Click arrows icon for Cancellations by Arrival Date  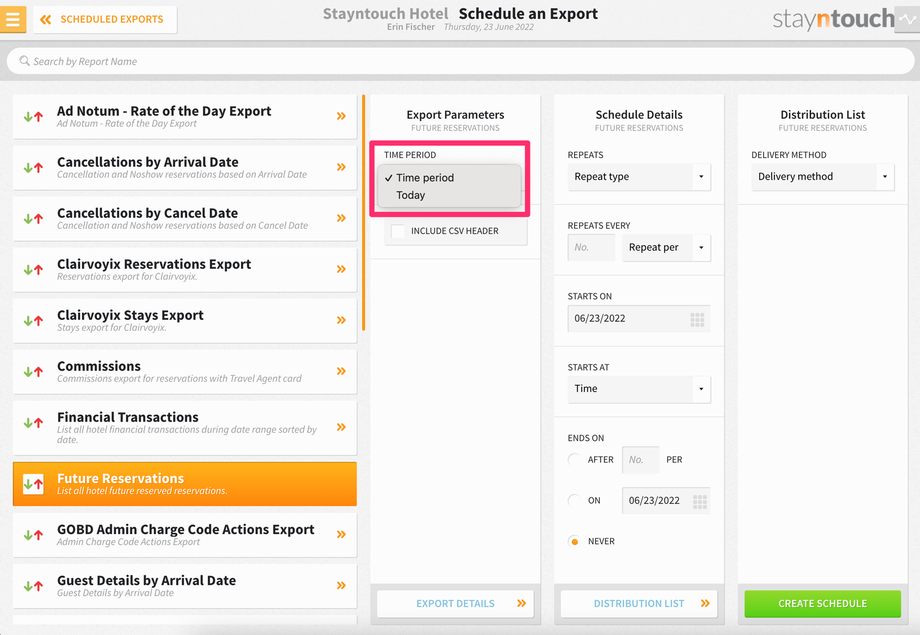click(x=33, y=168)
